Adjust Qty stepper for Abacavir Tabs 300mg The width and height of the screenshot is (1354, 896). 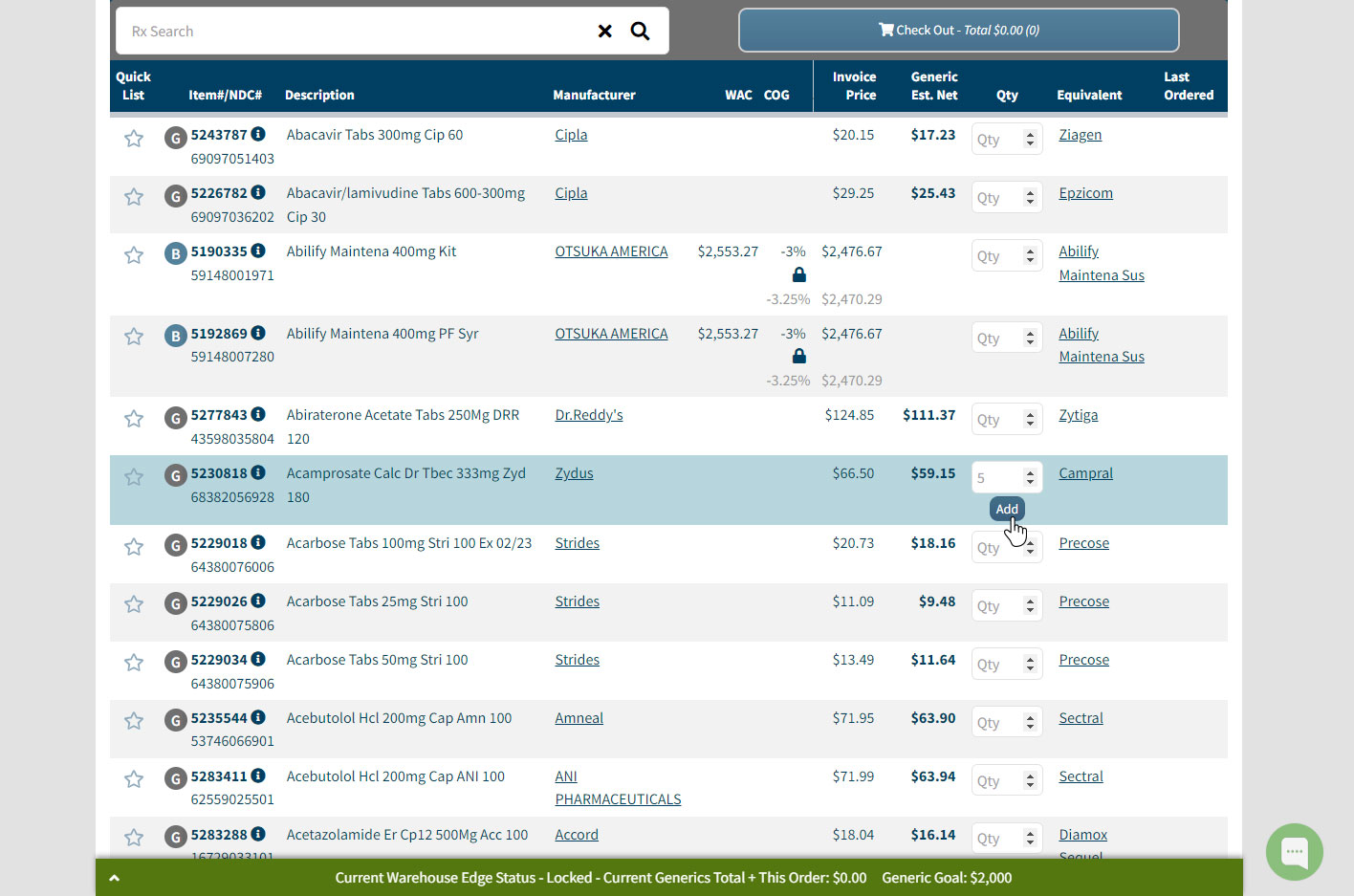coord(1030,140)
